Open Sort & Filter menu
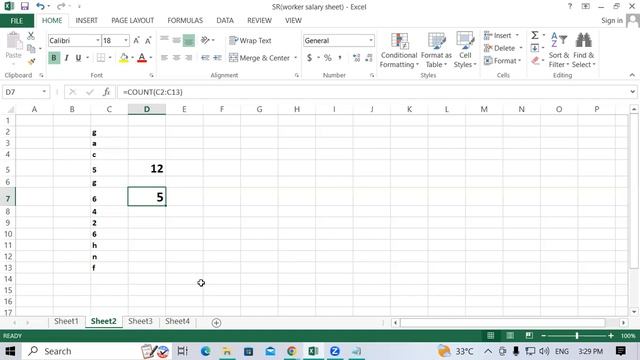 [559, 50]
